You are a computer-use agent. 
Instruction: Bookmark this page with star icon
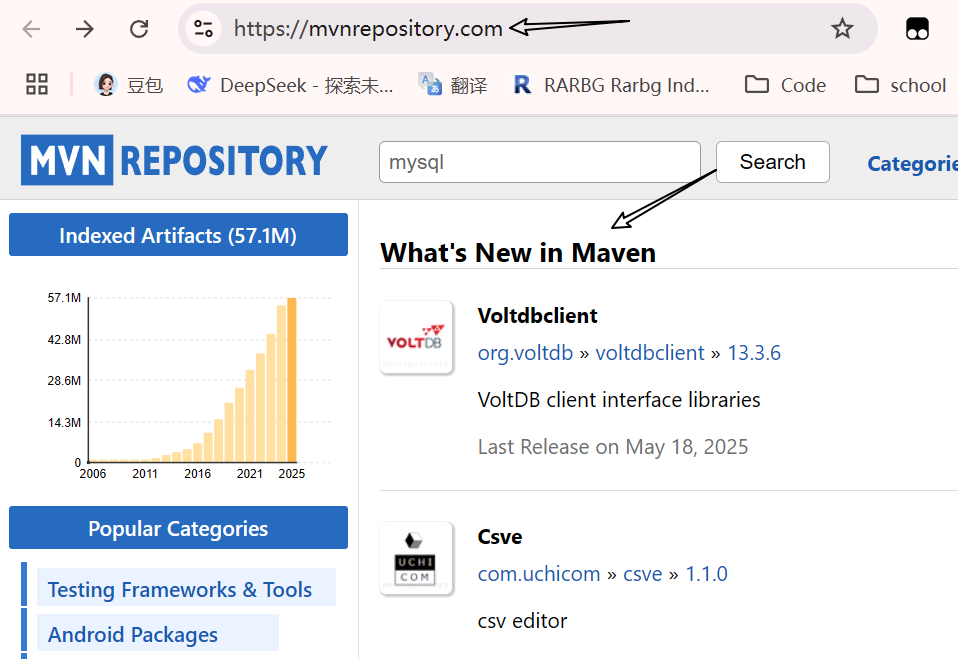tap(842, 29)
